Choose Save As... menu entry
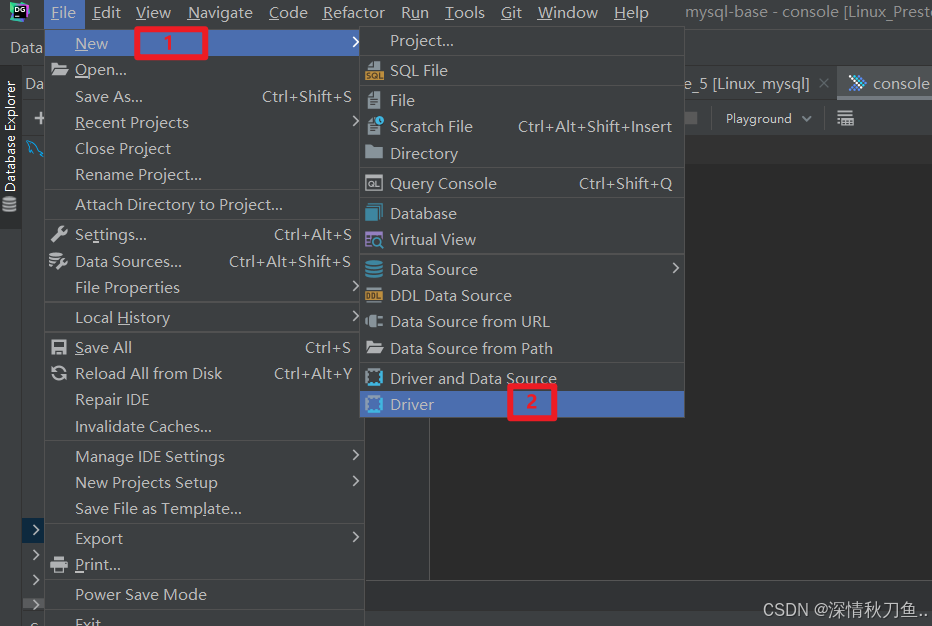The height and width of the screenshot is (626, 932). coord(203,96)
